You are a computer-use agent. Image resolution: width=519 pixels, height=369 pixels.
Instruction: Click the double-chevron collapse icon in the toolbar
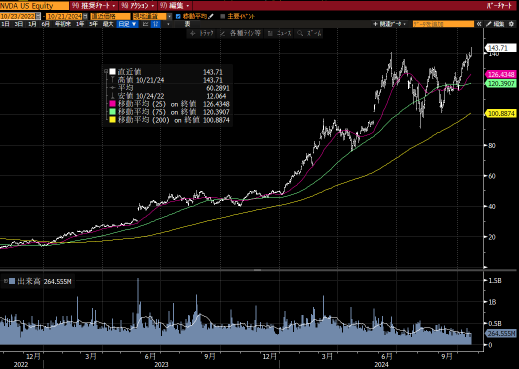[x=479, y=24]
